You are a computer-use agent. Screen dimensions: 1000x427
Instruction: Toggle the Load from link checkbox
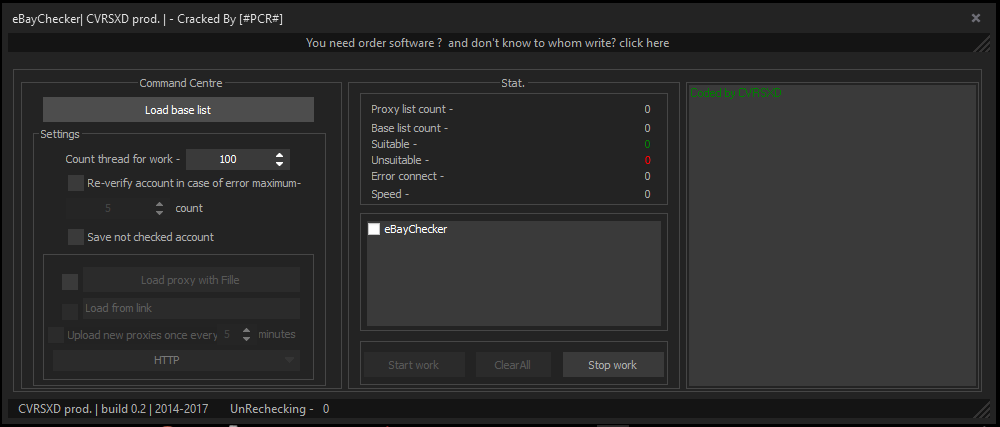(70, 311)
